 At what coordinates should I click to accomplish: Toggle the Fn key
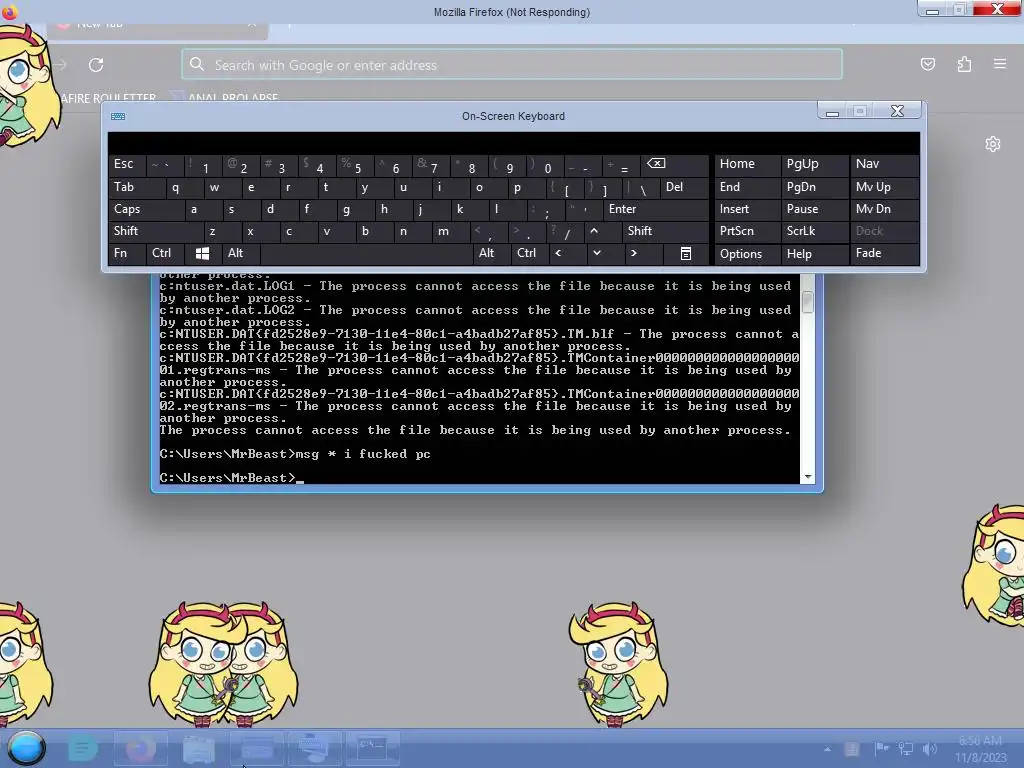[127, 253]
